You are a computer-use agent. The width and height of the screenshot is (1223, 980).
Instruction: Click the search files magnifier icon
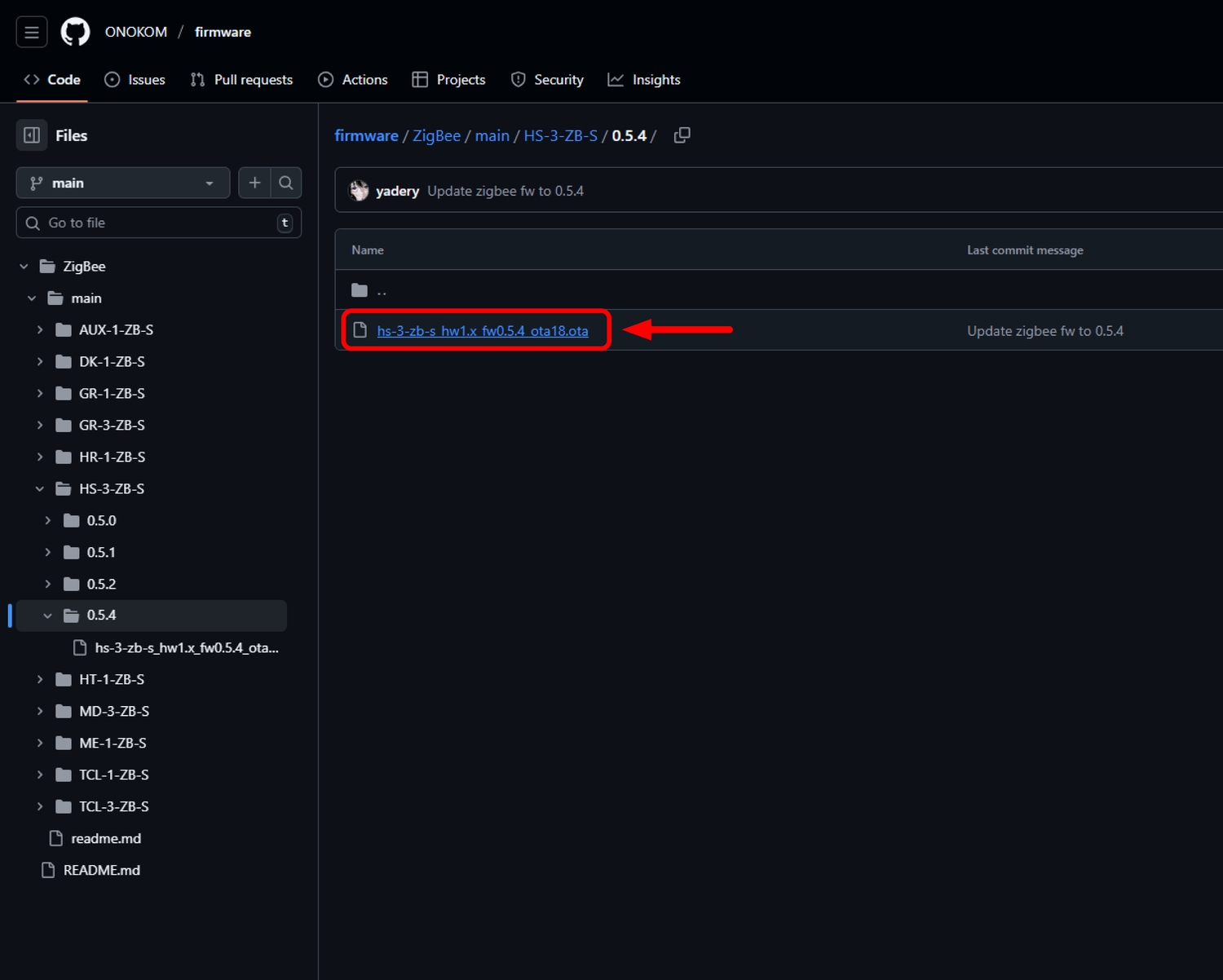pyautogui.click(x=286, y=183)
